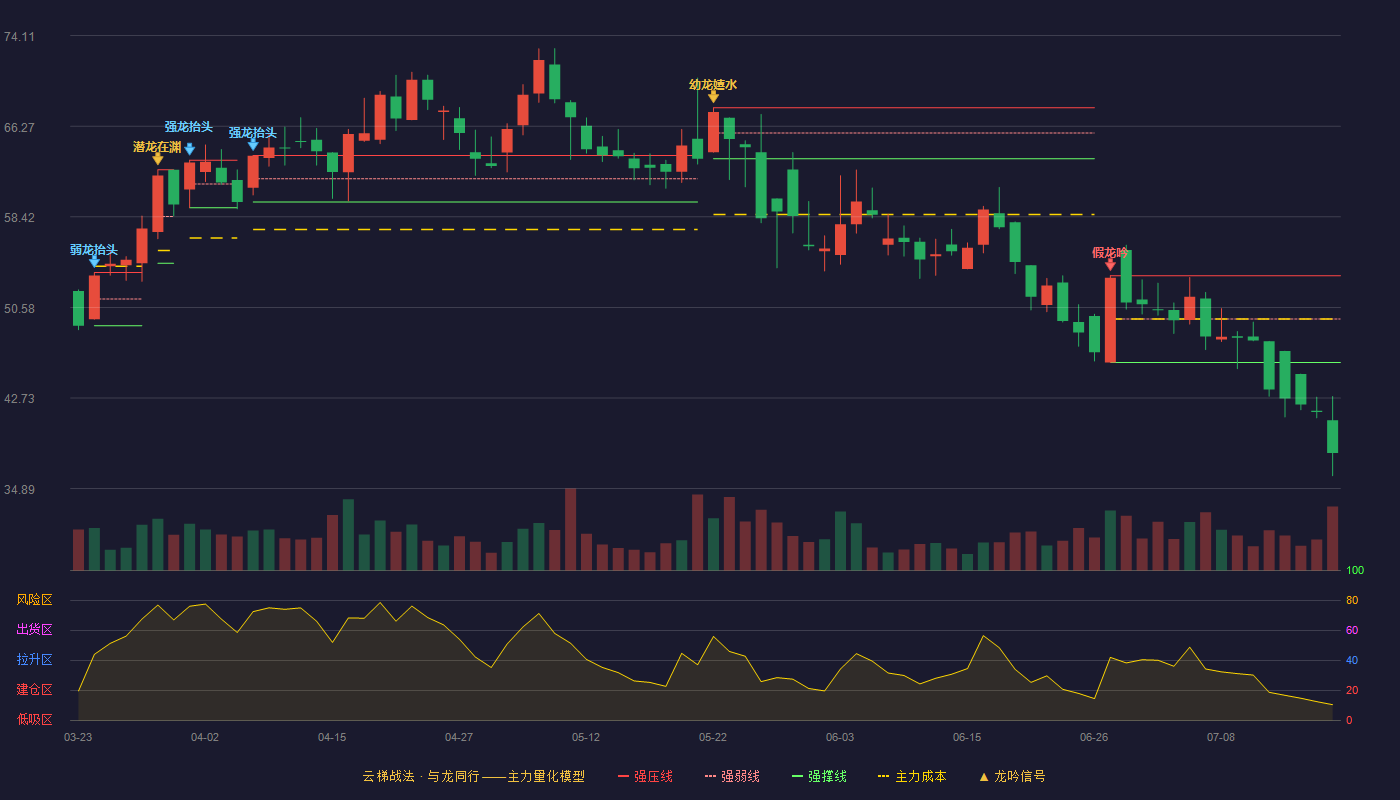The width and height of the screenshot is (1400, 800).
Task: Toggle the 强弱线 legend entry
Action: pyautogui.click(x=732, y=776)
